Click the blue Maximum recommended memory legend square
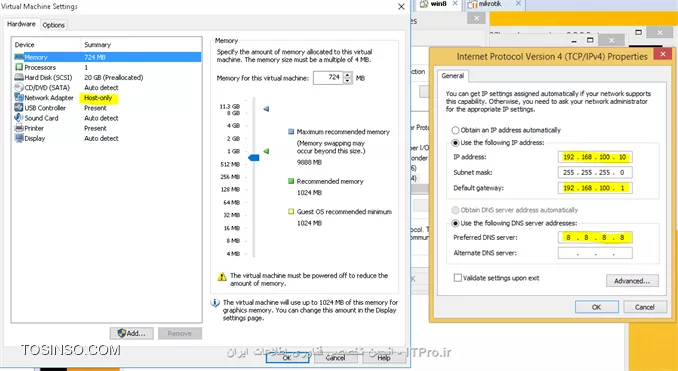The image size is (678, 371). pyautogui.click(x=291, y=131)
